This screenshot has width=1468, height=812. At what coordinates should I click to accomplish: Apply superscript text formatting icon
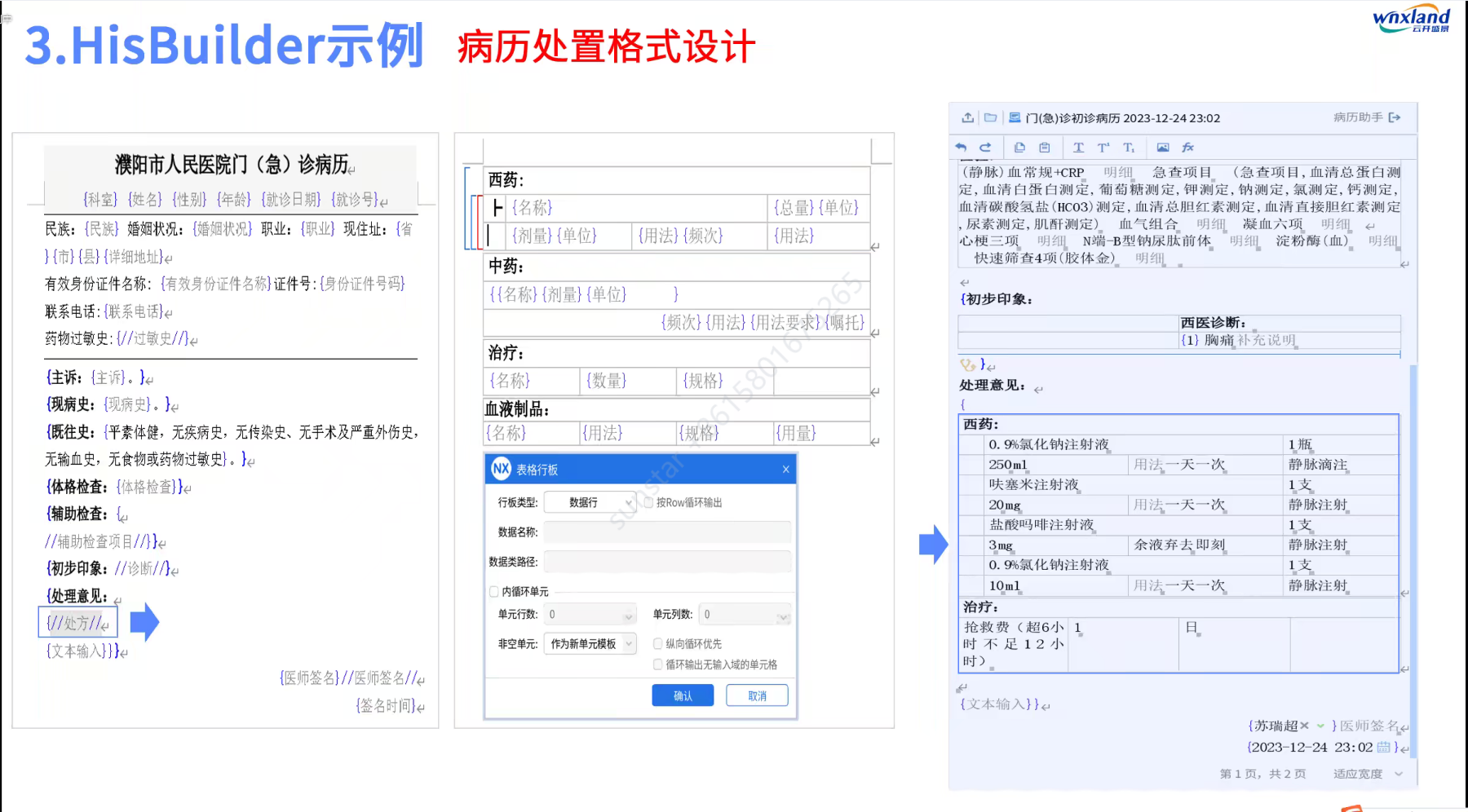tap(1103, 148)
